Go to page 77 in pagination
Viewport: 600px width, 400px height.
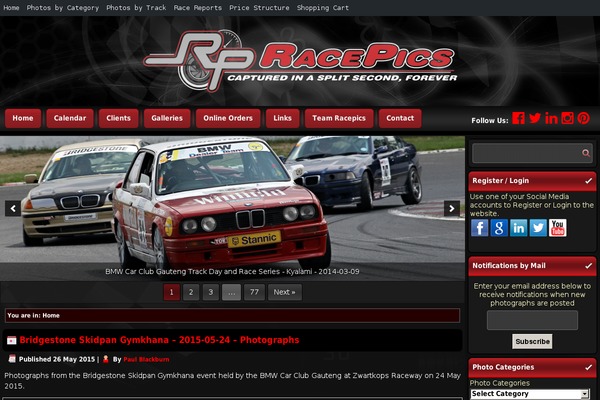coord(254,292)
